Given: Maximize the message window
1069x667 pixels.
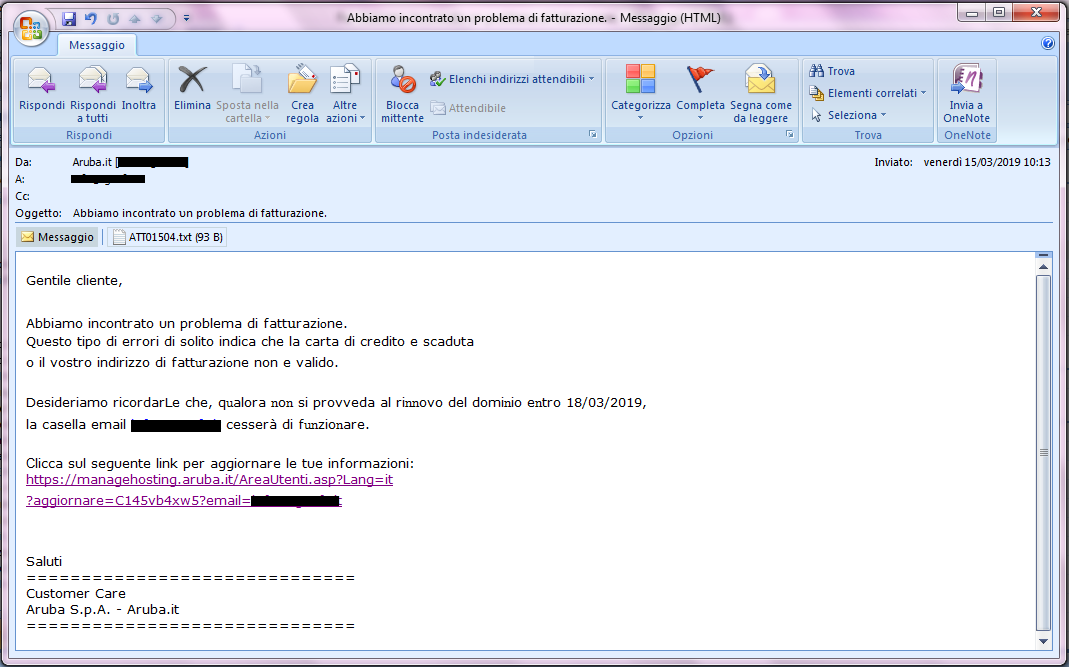Looking at the screenshot, I should pyautogui.click(x=999, y=12).
